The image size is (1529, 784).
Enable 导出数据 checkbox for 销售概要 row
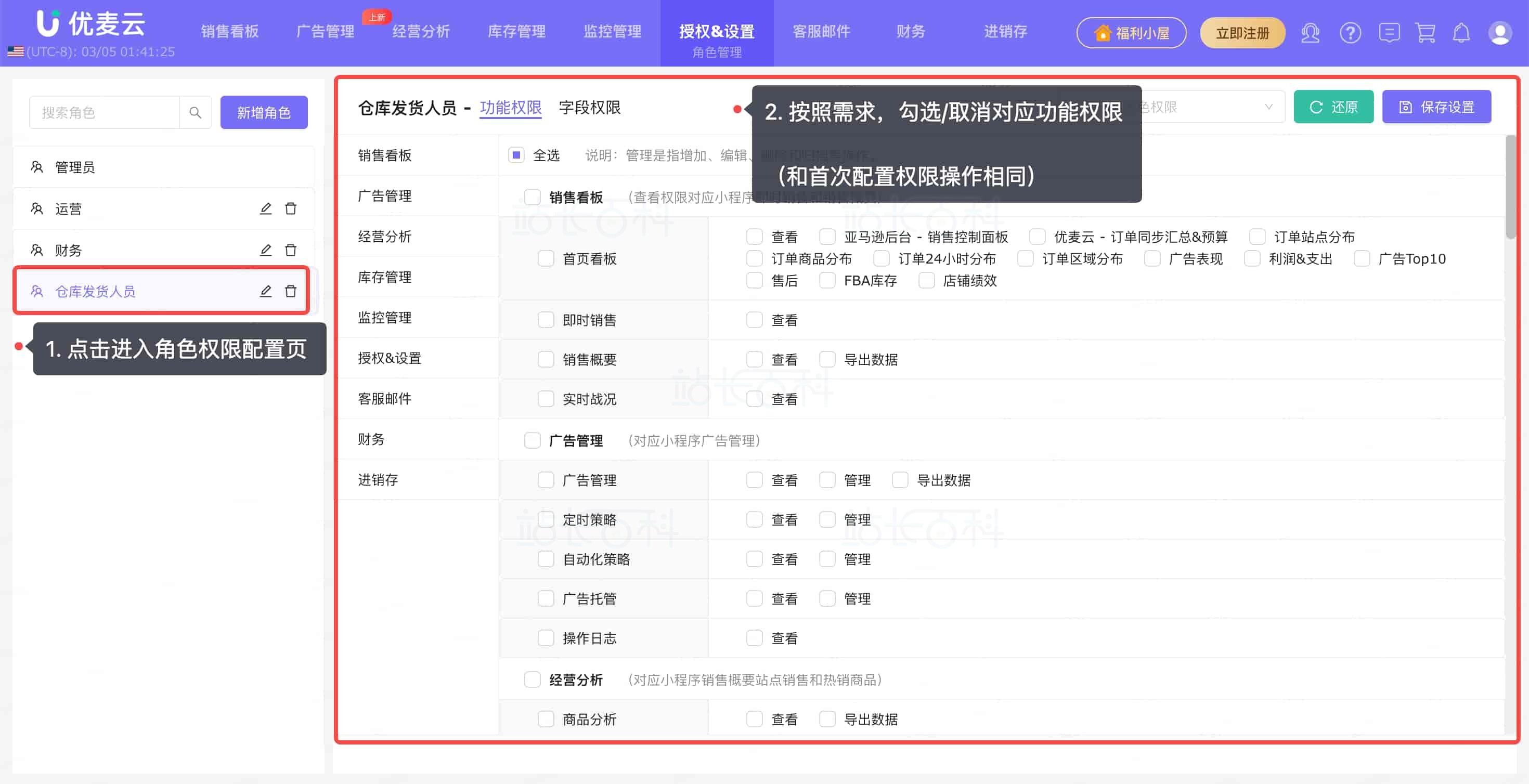pos(827,360)
